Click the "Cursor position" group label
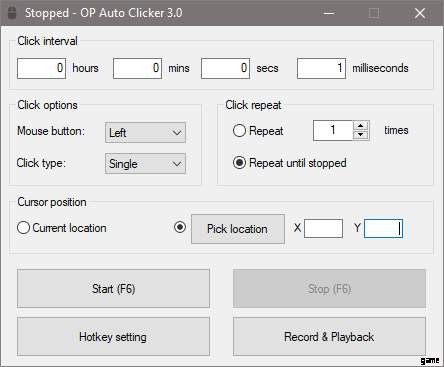This screenshot has width=444, height=367. [x=52, y=202]
